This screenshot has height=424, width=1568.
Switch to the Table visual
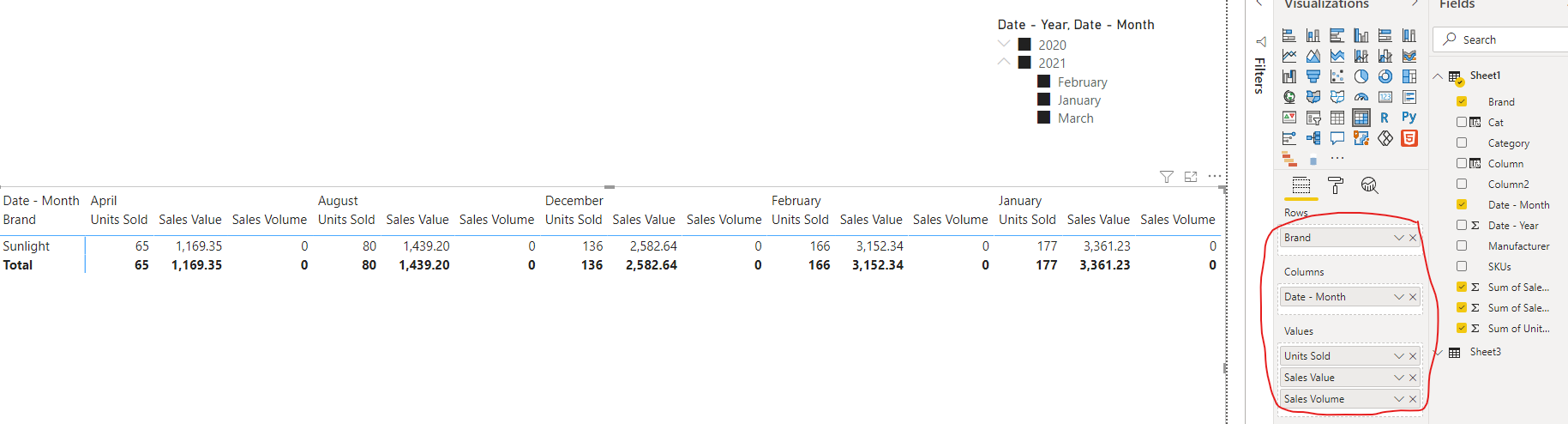click(x=1337, y=118)
